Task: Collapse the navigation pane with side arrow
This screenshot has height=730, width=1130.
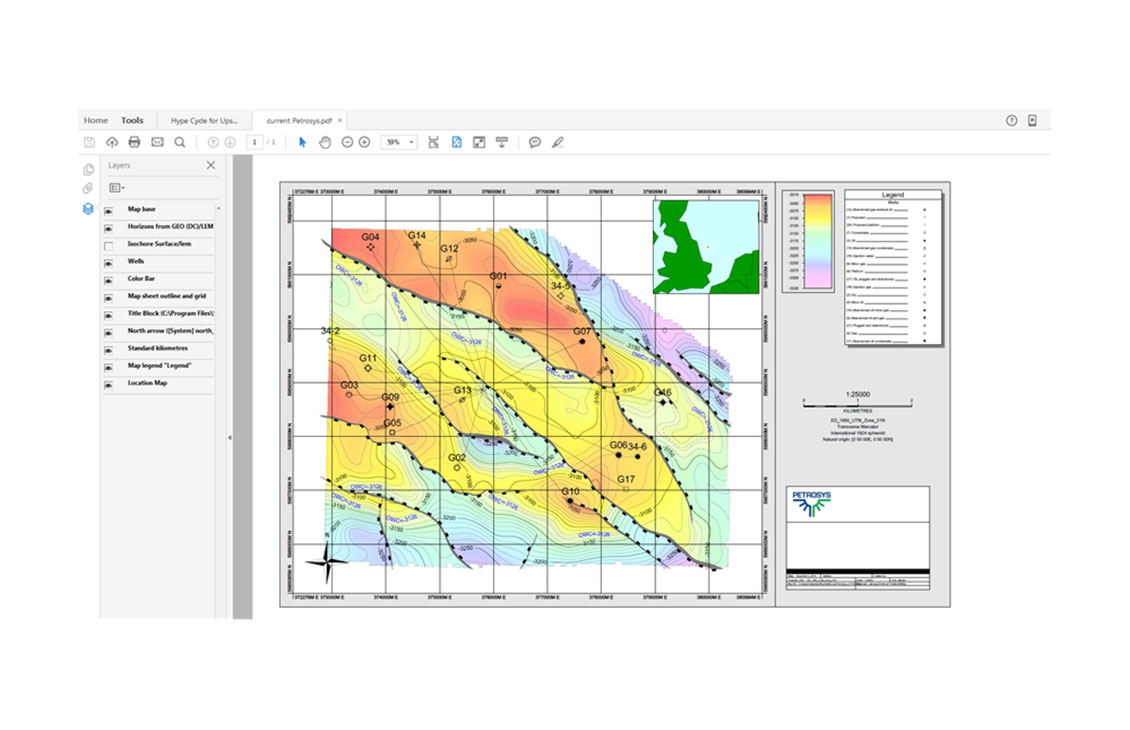Action: point(229,437)
